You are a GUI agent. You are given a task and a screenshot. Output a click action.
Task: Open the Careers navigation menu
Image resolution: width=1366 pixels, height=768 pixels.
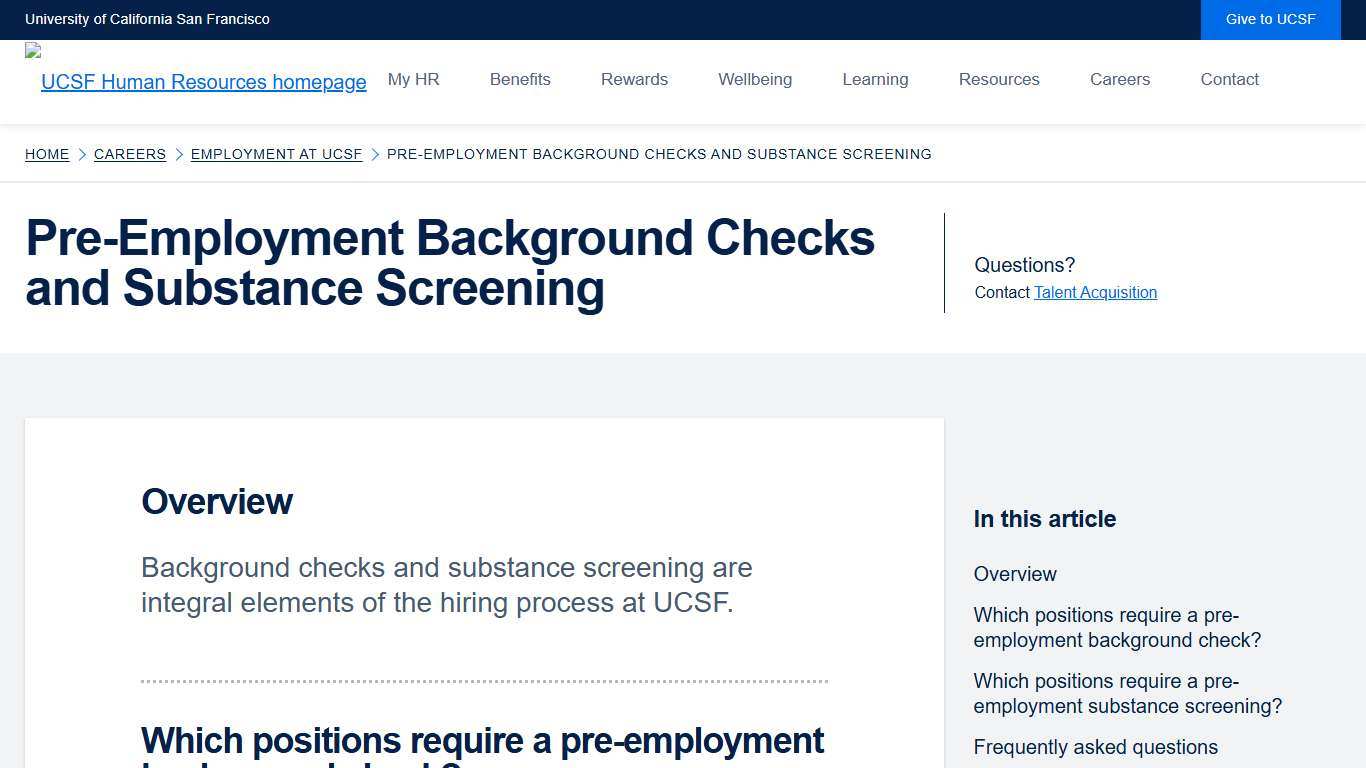1120,80
